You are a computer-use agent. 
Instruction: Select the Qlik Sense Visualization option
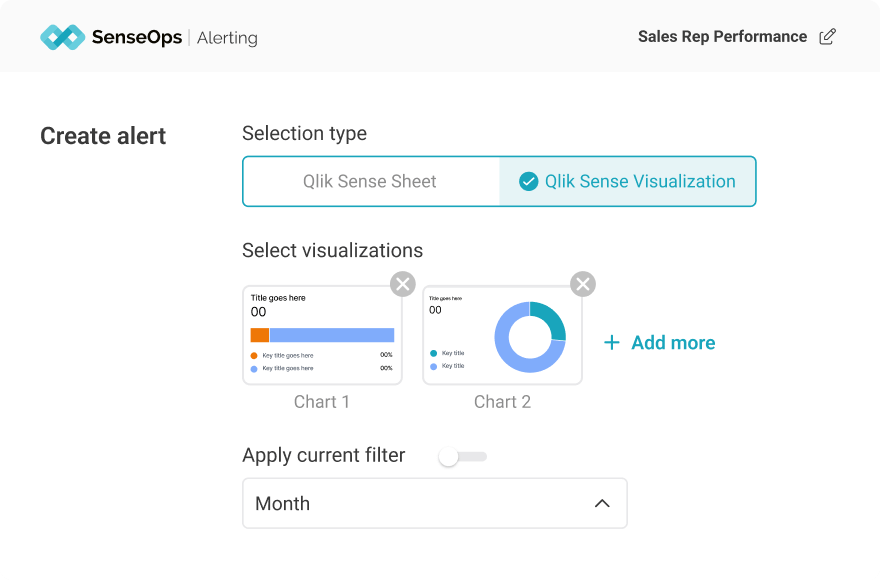point(627,181)
